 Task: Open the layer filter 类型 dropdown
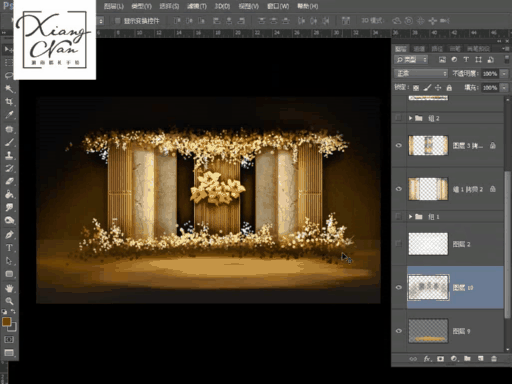tap(411, 60)
